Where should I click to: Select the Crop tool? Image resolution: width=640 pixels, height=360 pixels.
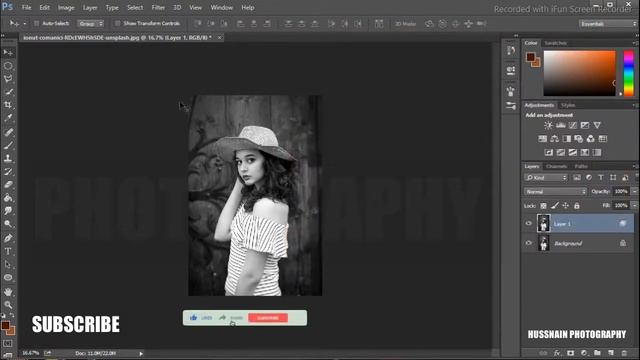coord(8,105)
